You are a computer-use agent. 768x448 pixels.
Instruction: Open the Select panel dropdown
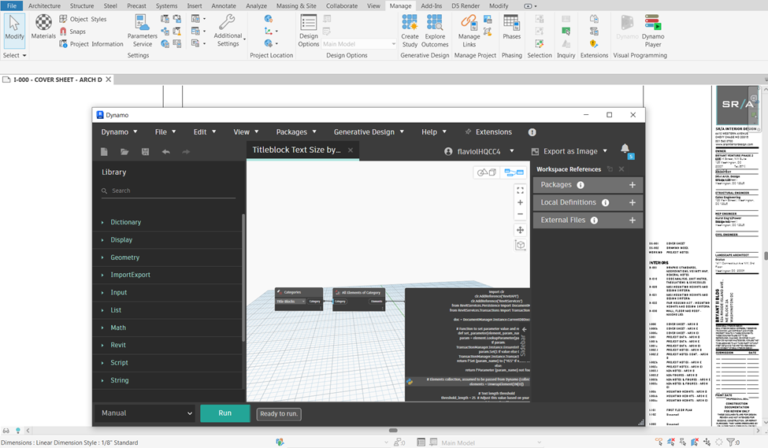pyautogui.click(x=14, y=55)
